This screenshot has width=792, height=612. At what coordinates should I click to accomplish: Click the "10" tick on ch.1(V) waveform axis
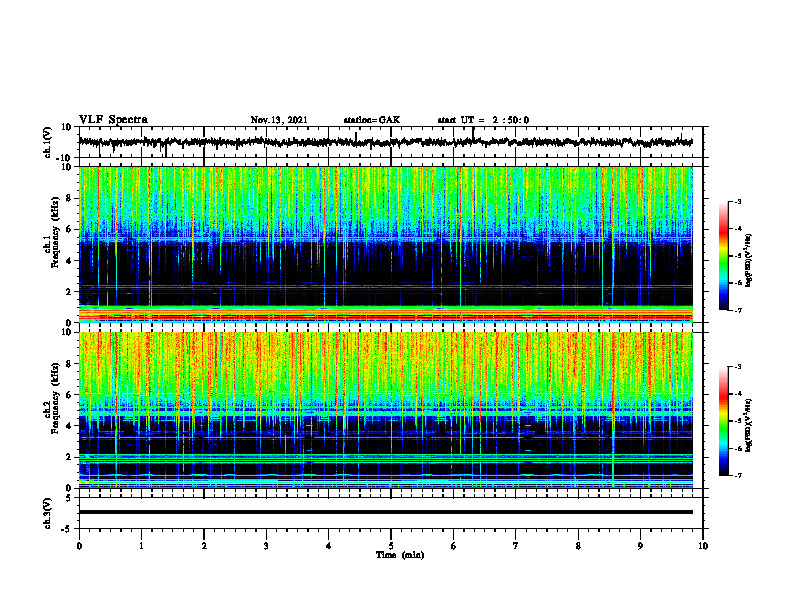coord(67,127)
